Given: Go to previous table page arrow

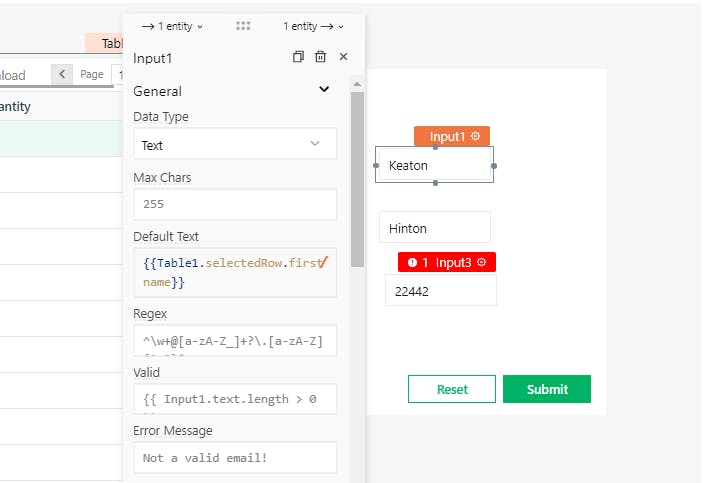Looking at the screenshot, I should point(62,75).
